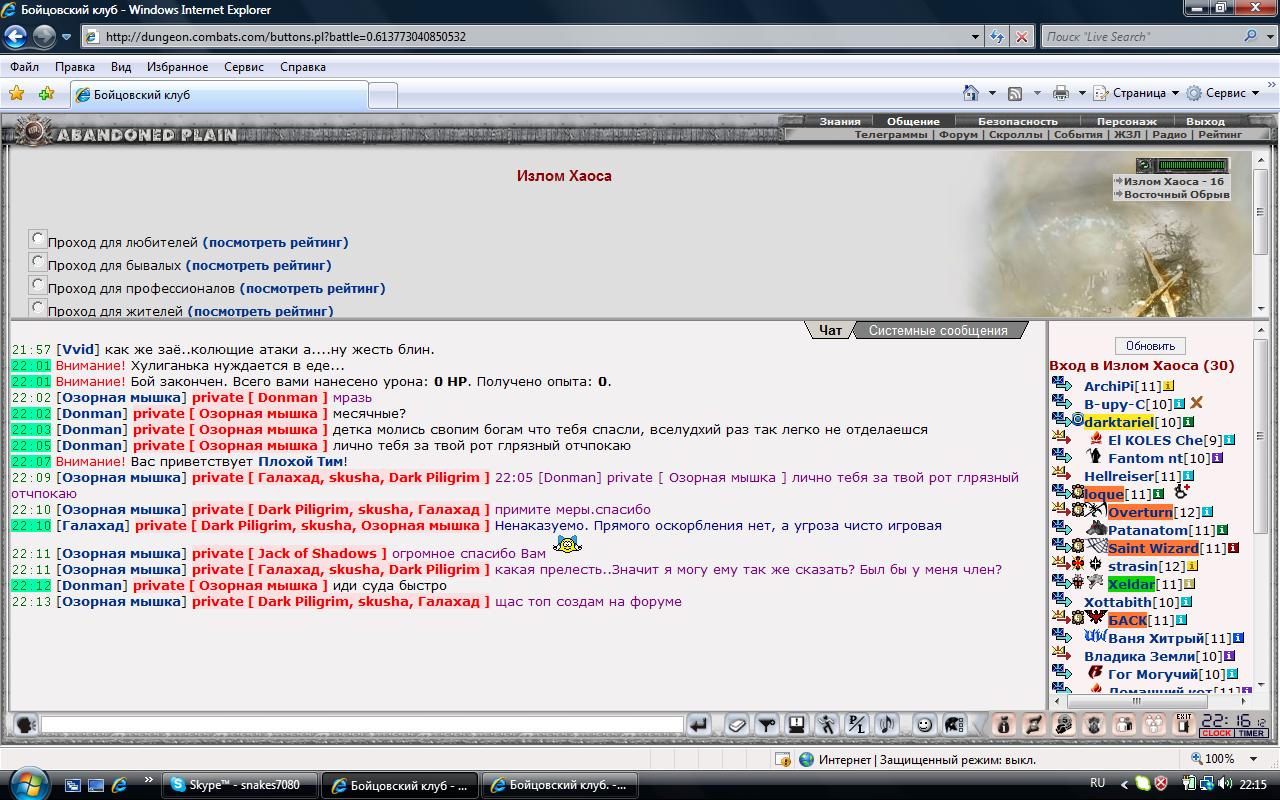1280x800 pixels.
Task: Click the info icon next to ArchiPi
Action: (1168, 386)
